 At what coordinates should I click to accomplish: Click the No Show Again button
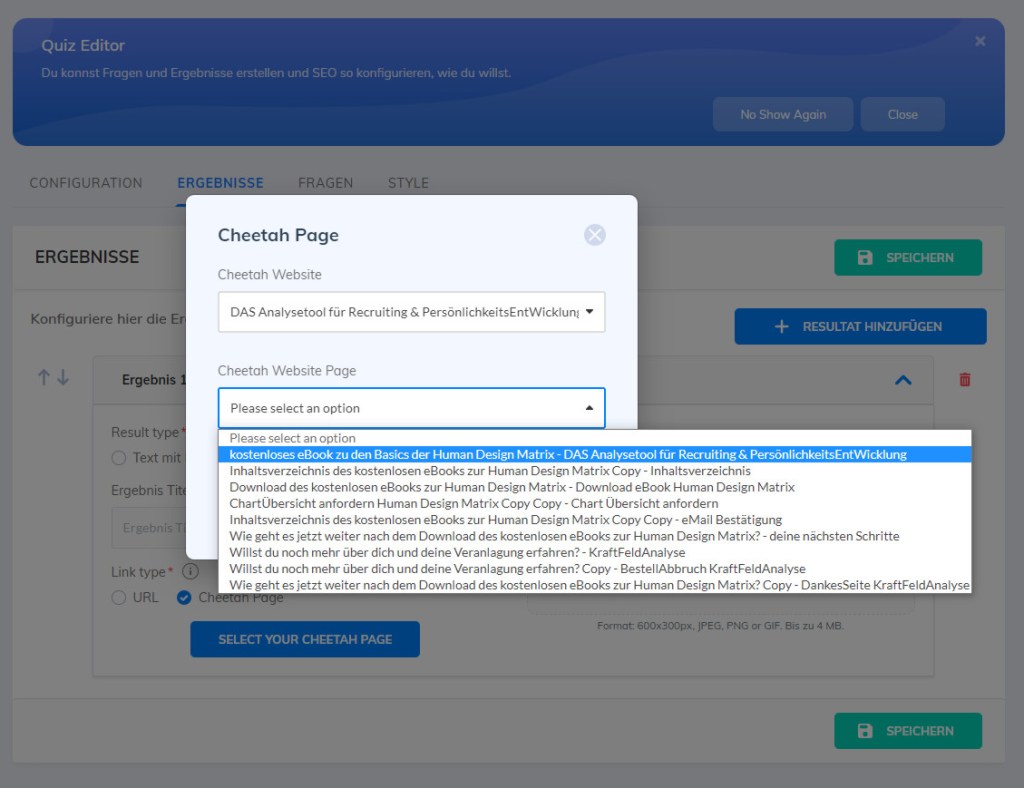783,114
